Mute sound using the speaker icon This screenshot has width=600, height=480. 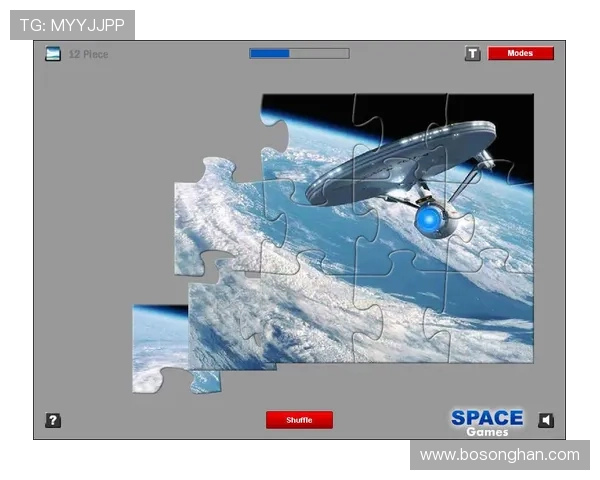click(x=546, y=420)
